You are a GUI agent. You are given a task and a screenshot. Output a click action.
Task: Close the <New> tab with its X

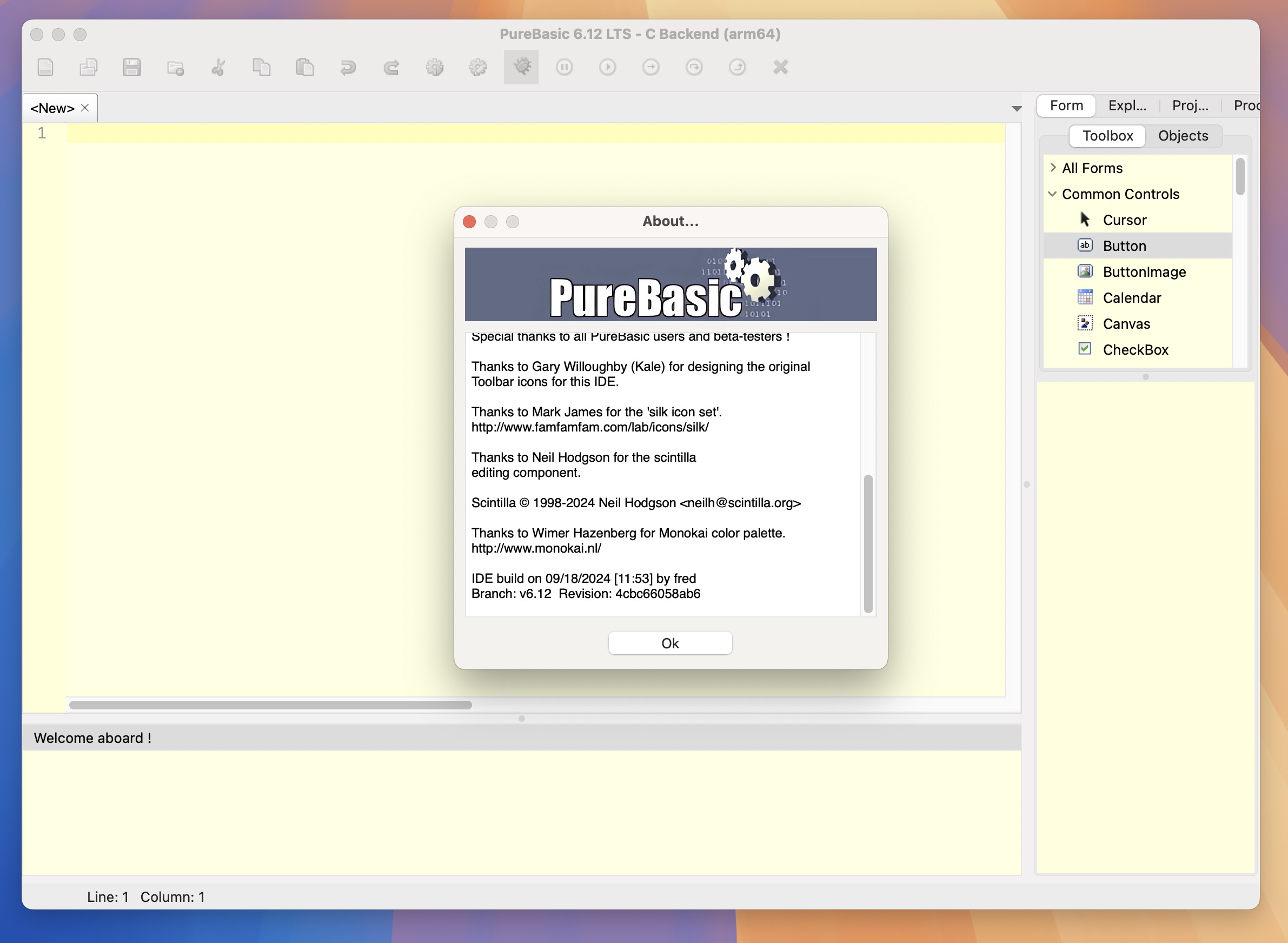85,108
